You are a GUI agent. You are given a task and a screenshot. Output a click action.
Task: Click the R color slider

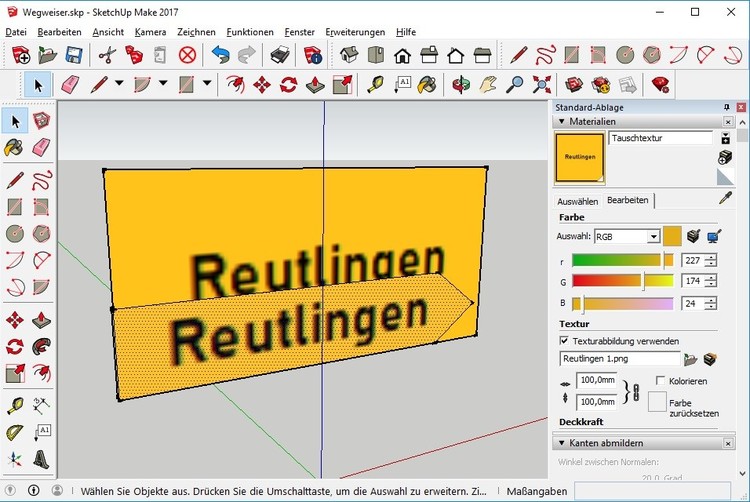click(x=622, y=260)
